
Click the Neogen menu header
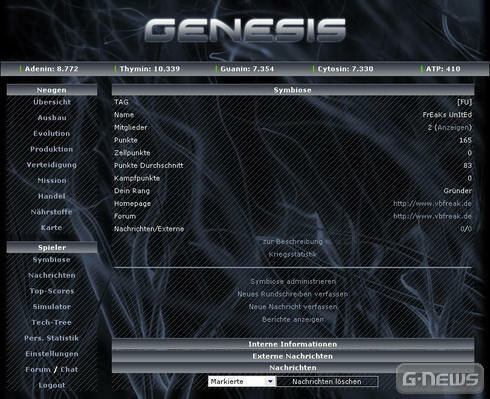(x=52, y=90)
